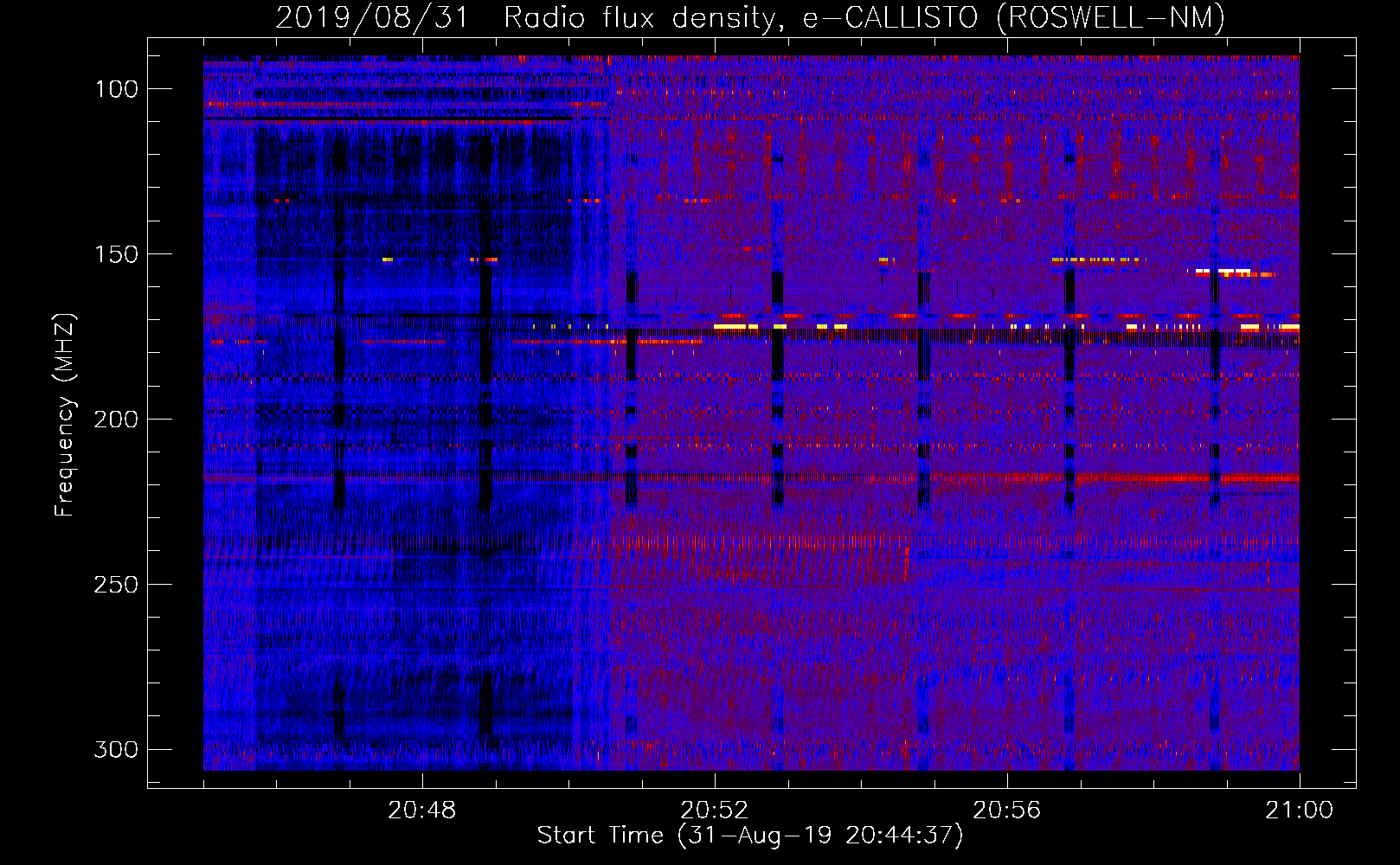Screen dimensions: 1400x865
Task: Click the 20:48 time tick label
Action: tap(421, 811)
